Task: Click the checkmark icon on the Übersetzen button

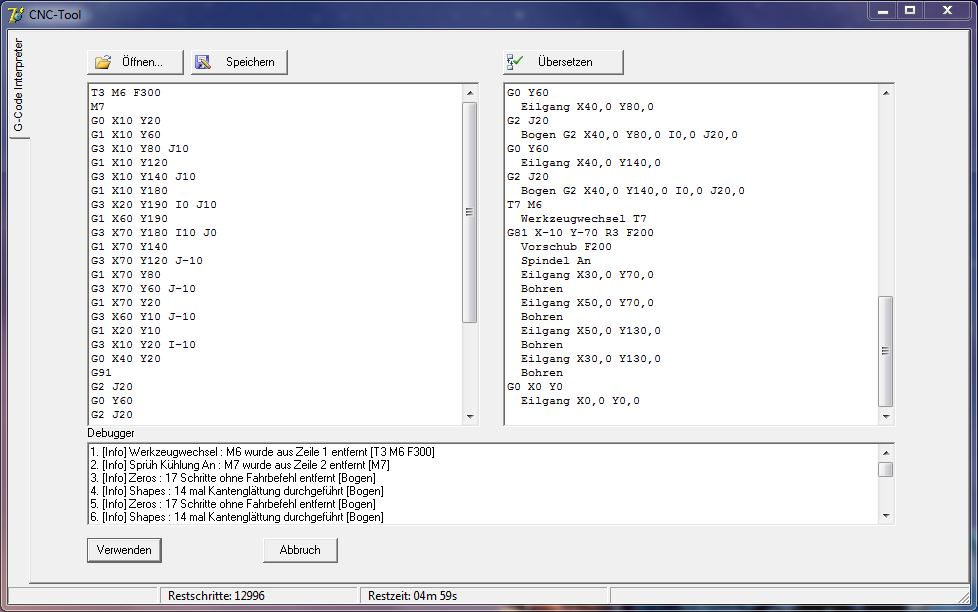Action: (x=515, y=62)
